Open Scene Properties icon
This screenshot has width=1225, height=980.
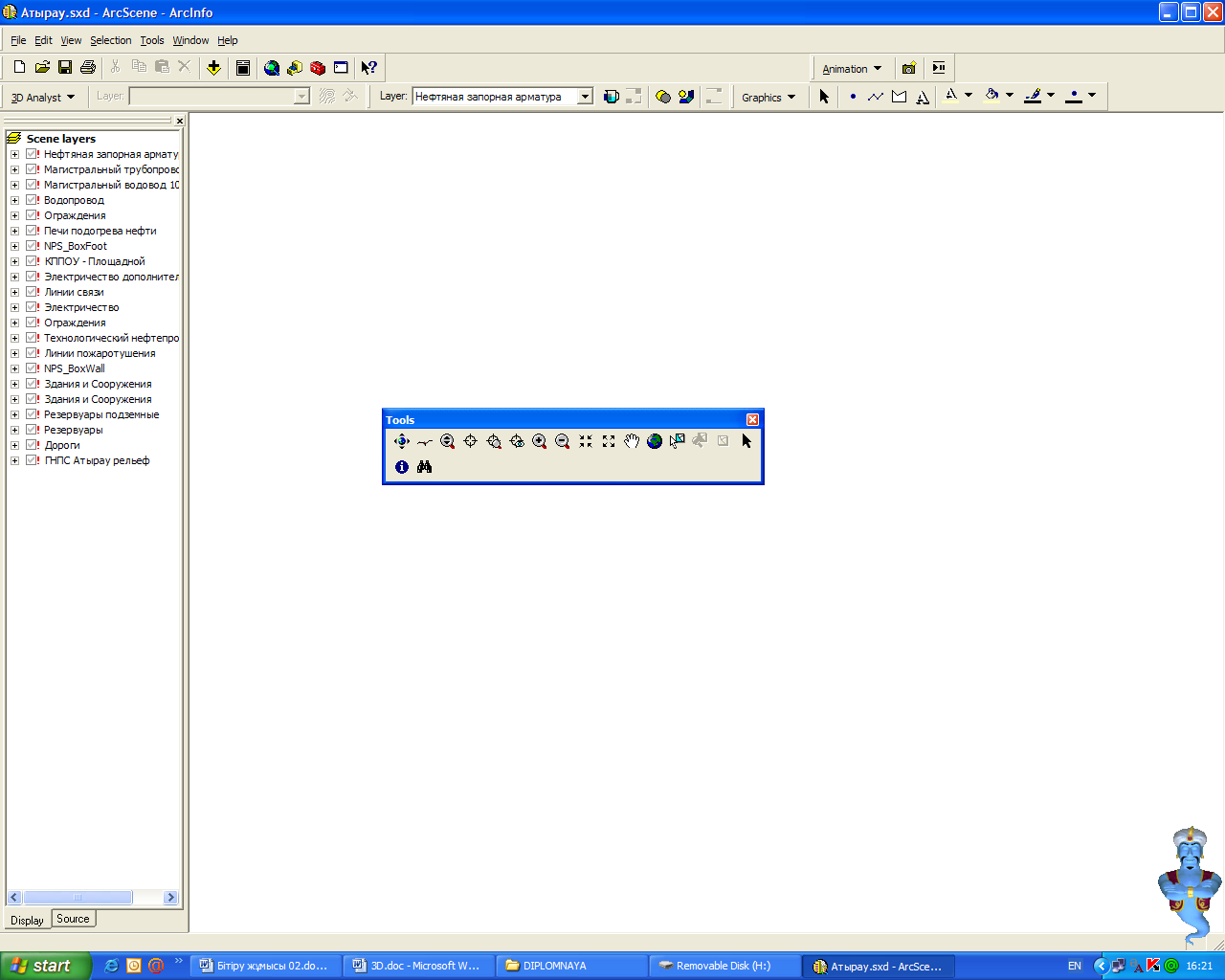point(243,68)
